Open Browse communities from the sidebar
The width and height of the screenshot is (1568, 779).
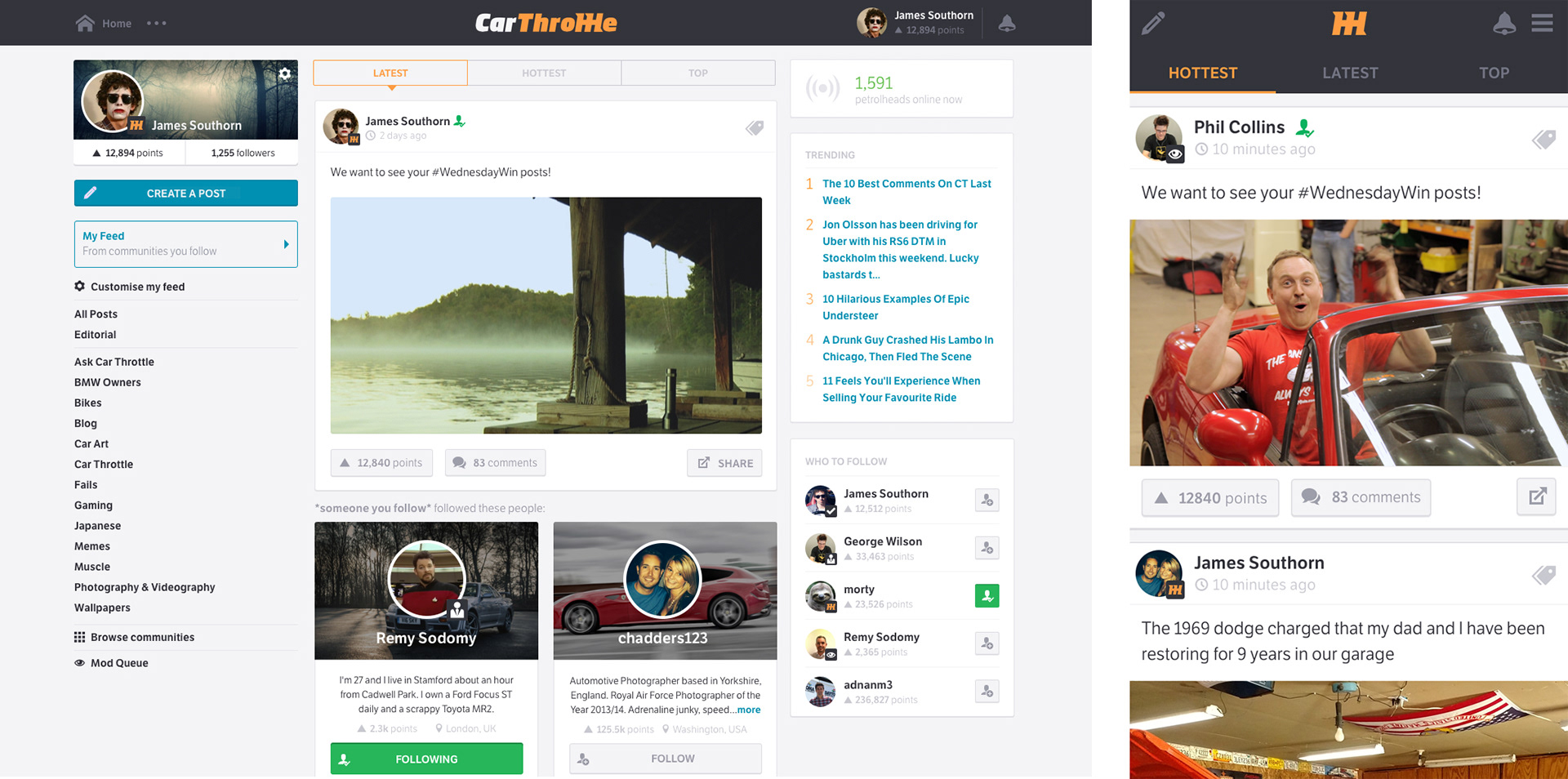pyautogui.click(x=143, y=637)
